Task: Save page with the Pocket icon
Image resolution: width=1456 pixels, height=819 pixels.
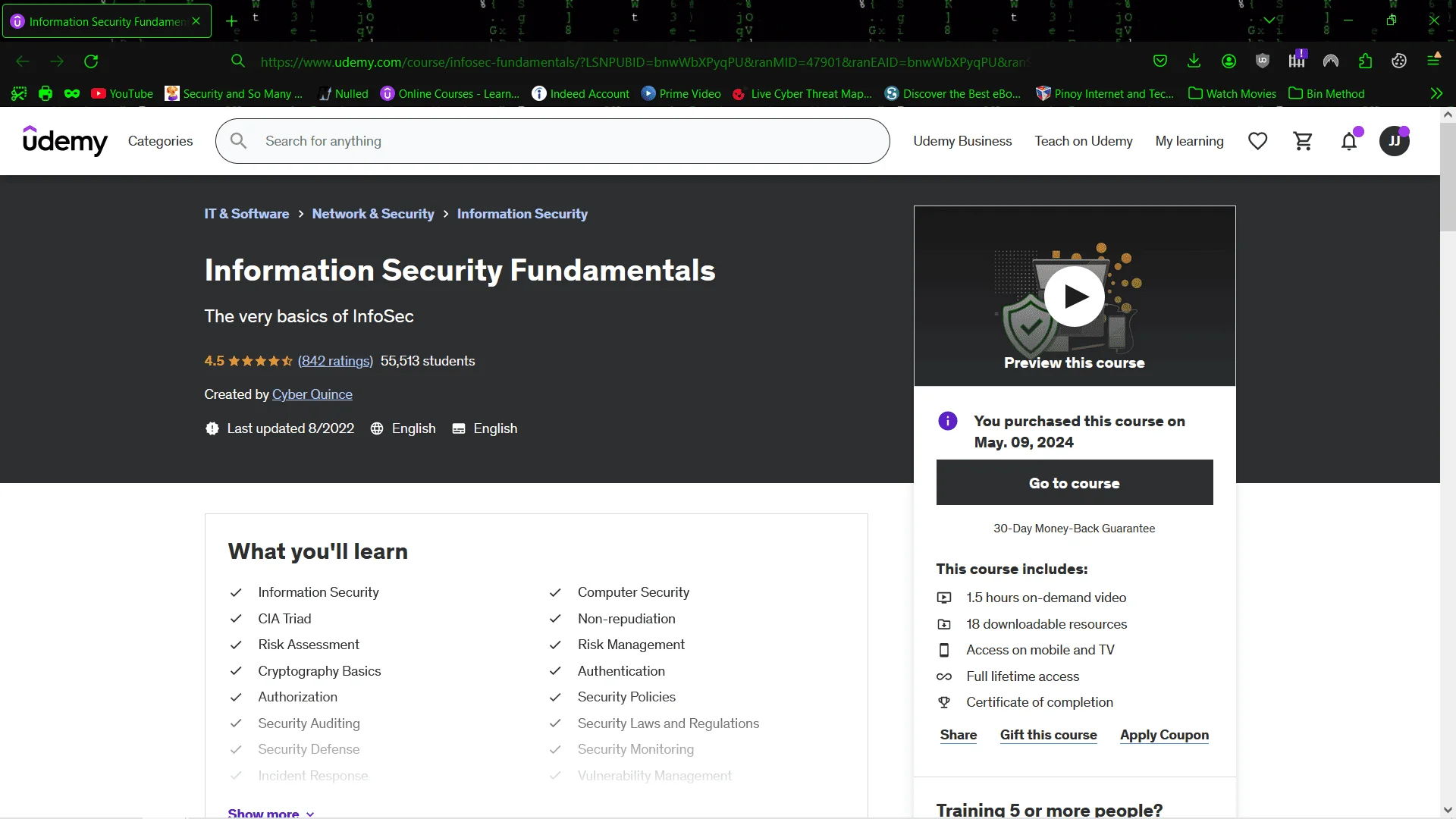Action: coord(1159,61)
